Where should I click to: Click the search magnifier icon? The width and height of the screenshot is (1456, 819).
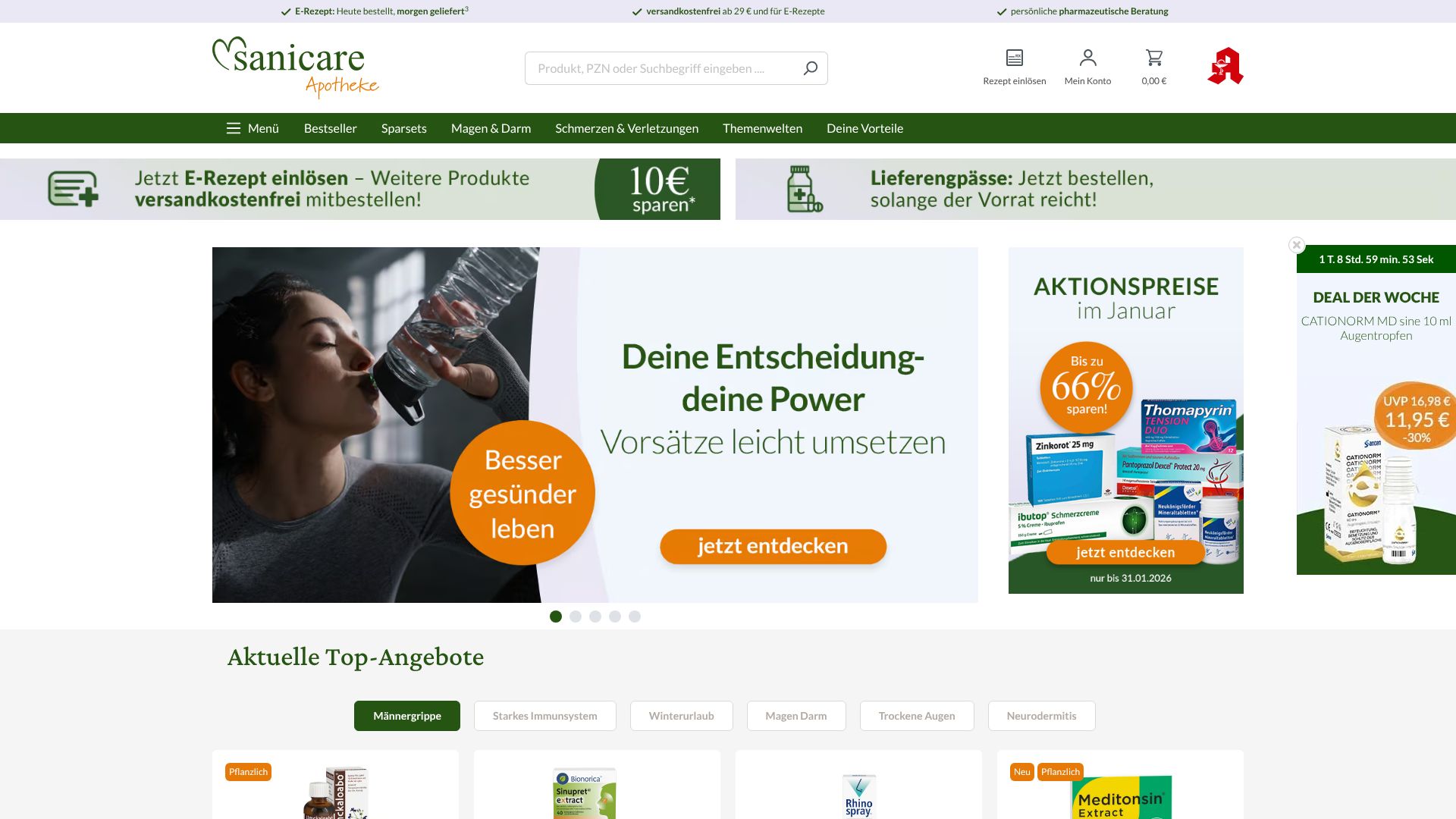[810, 67]
